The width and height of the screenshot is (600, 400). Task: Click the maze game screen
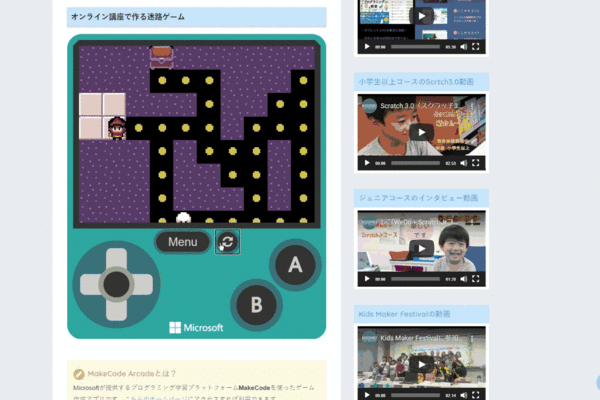[x=197, y=134]
